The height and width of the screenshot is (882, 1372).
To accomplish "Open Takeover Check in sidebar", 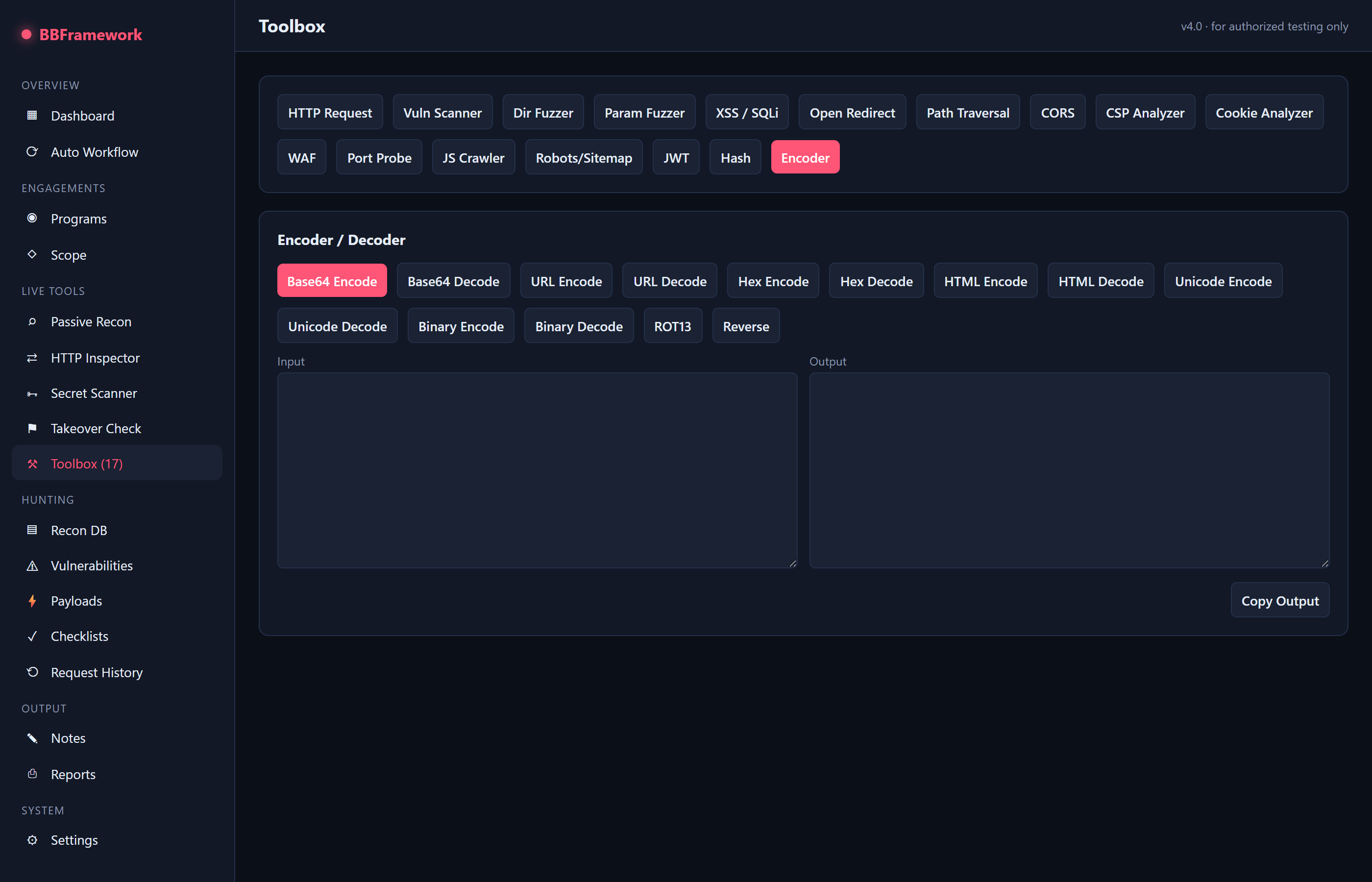I will click(x=117, y=428).
